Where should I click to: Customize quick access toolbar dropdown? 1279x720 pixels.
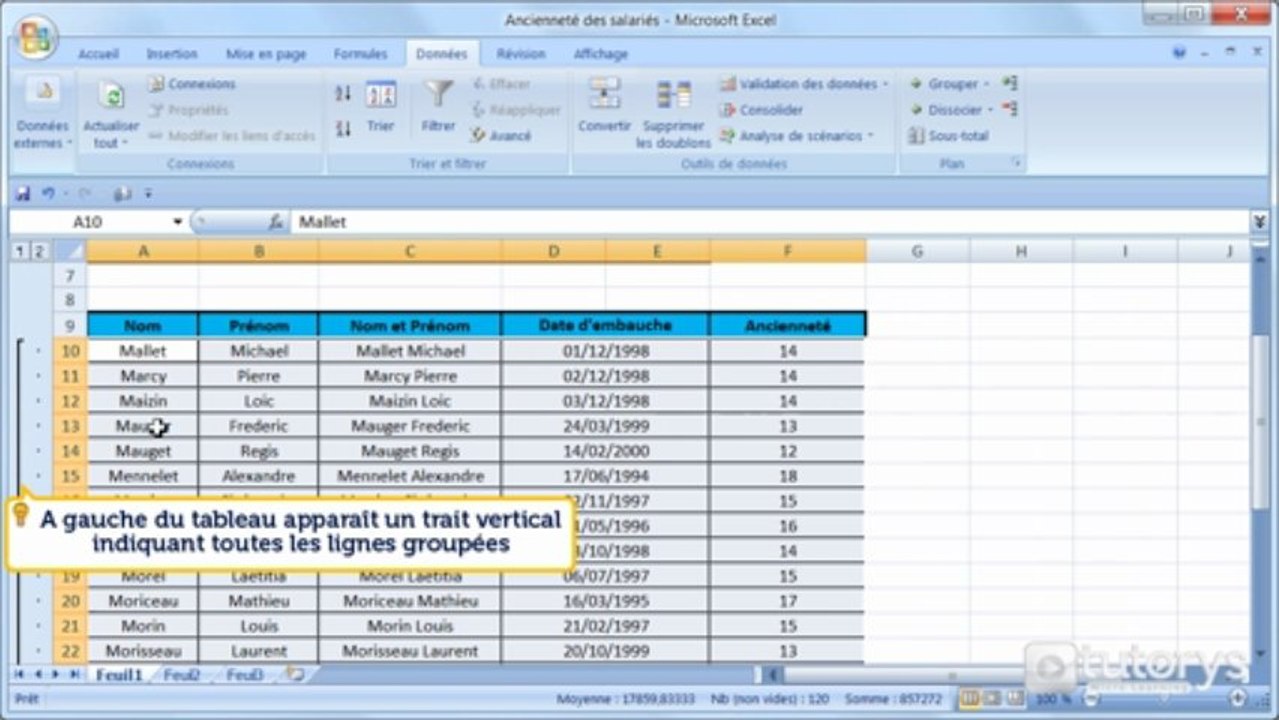pyautogui.click(x=149, y=194)
